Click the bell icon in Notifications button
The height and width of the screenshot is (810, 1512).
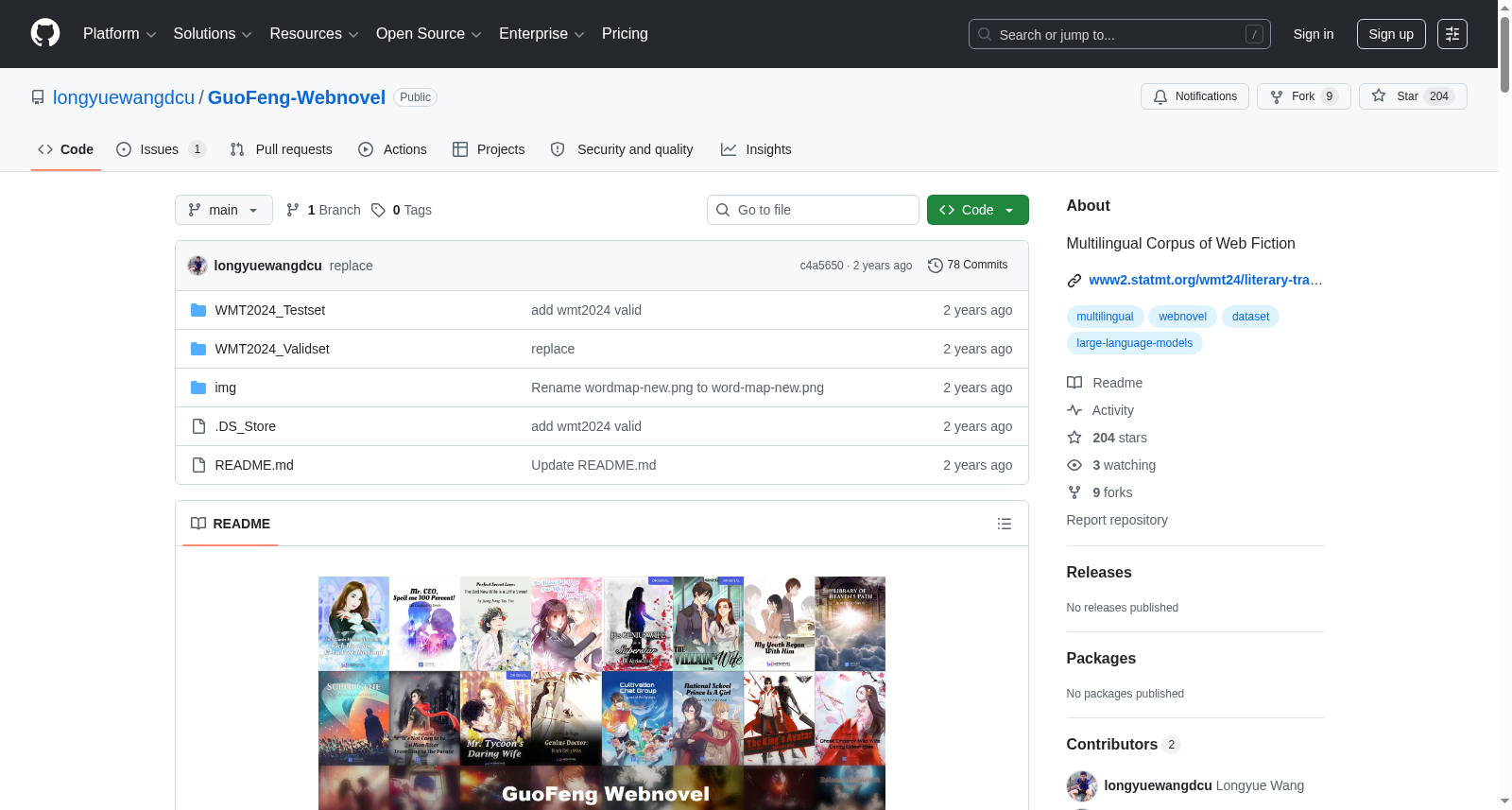click(x=1160, y=96)
